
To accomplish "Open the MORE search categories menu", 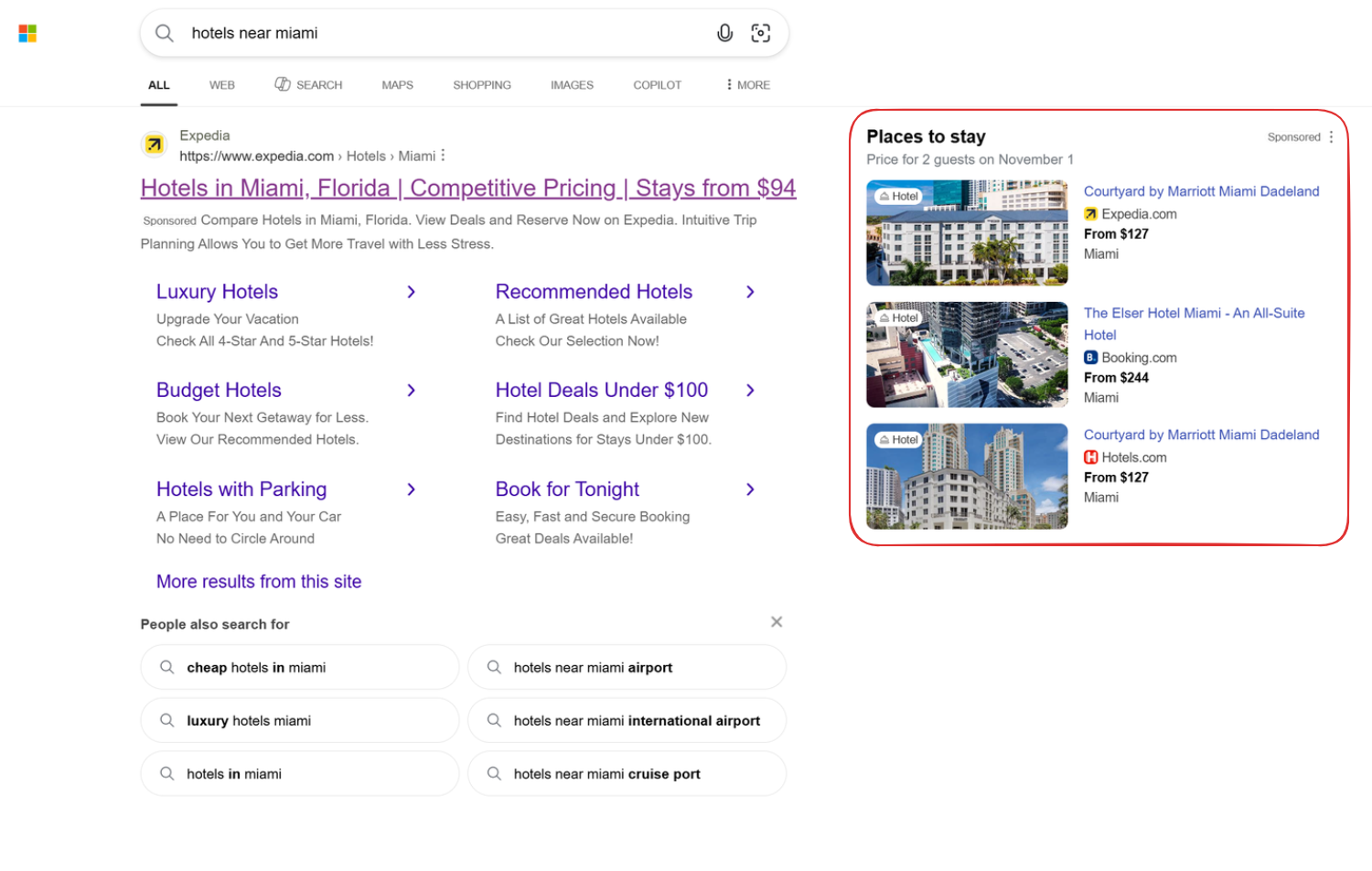I will (748, 85).
